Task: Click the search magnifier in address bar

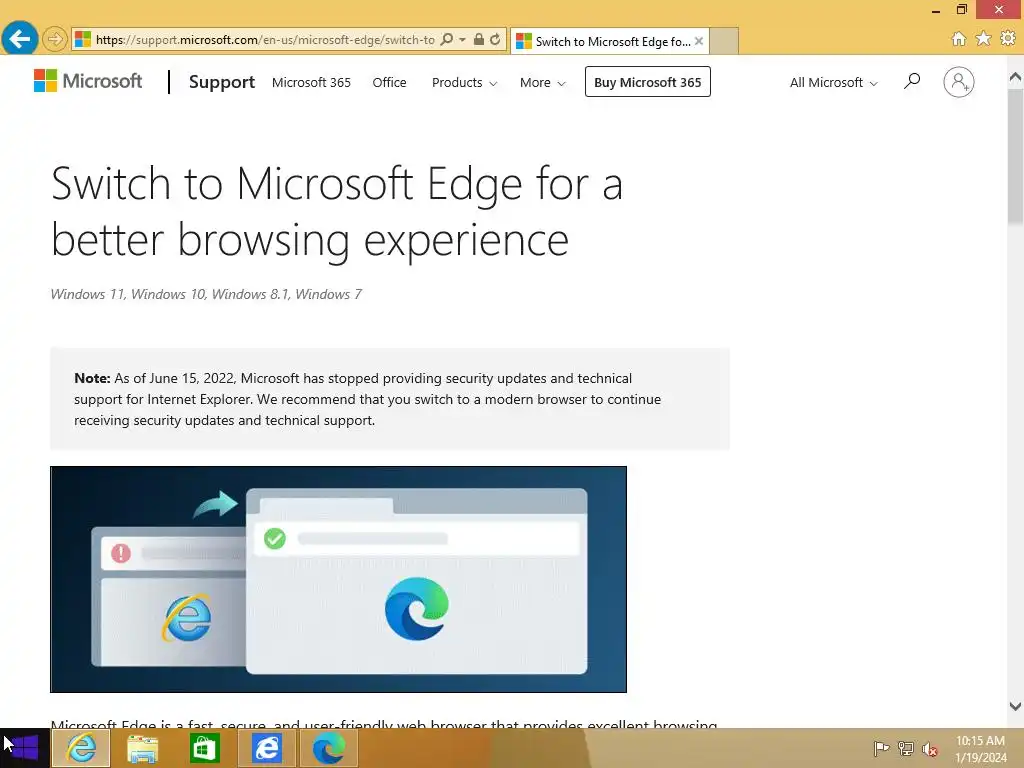Action: tap(446, 39)
